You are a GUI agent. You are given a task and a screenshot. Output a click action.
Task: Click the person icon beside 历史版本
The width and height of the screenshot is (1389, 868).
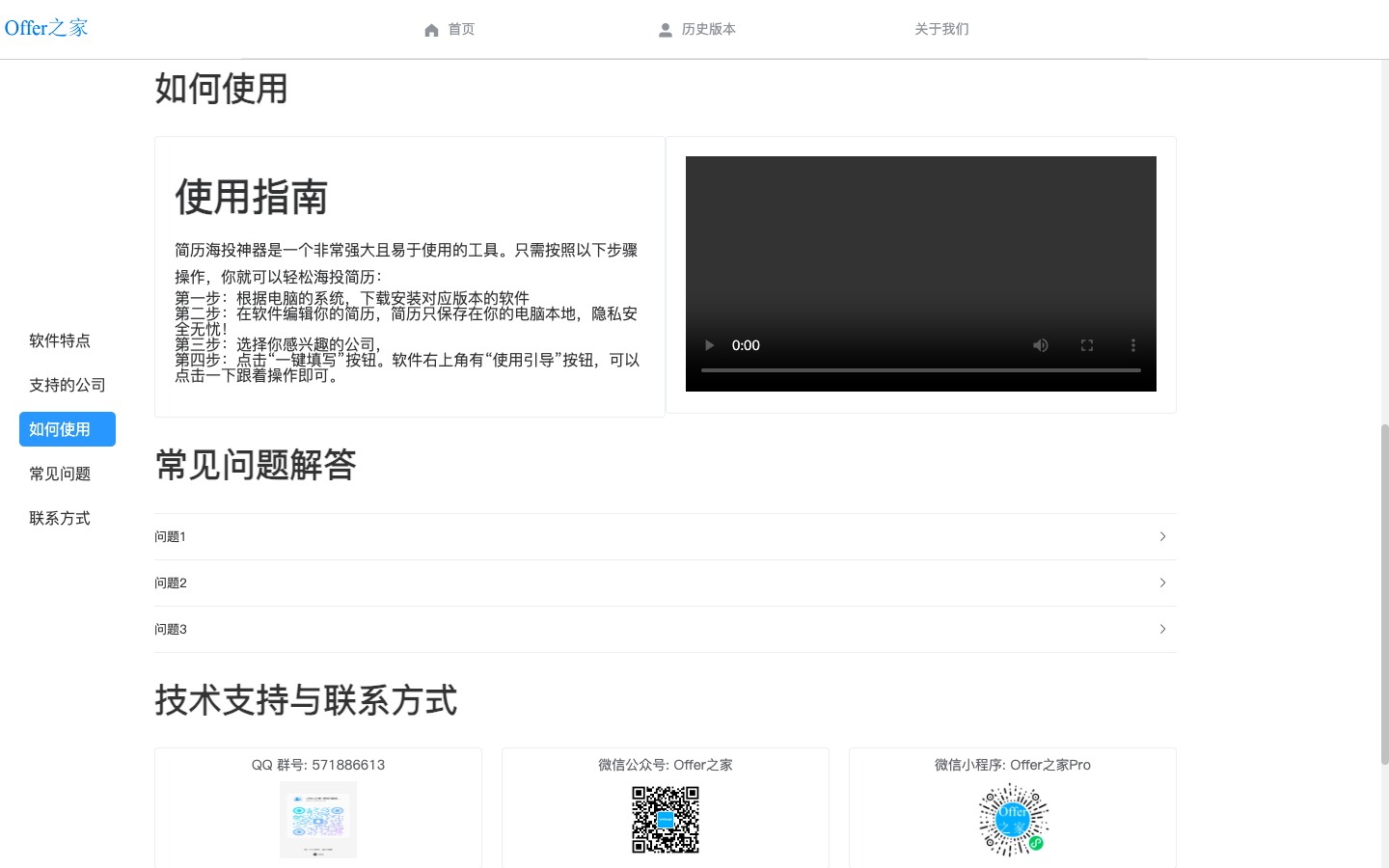(x=666, y=29)
